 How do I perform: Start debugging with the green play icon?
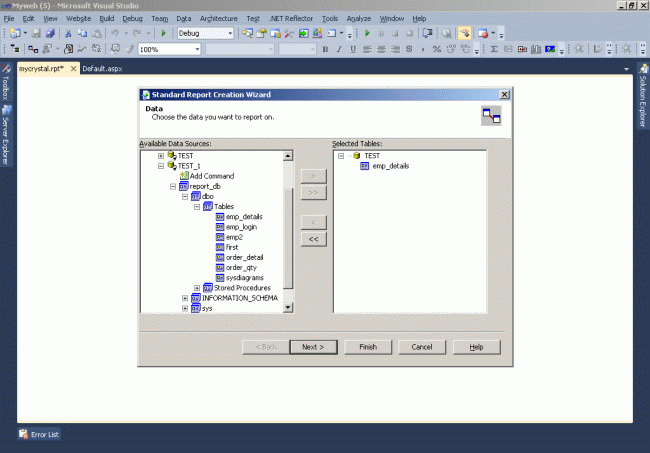click(x=163, y=33)
